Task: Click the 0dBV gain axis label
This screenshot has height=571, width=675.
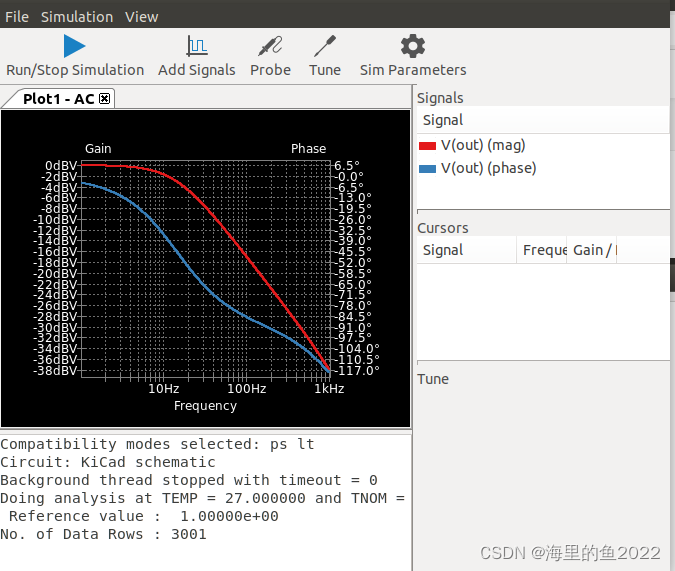Action: pos(61,166)
